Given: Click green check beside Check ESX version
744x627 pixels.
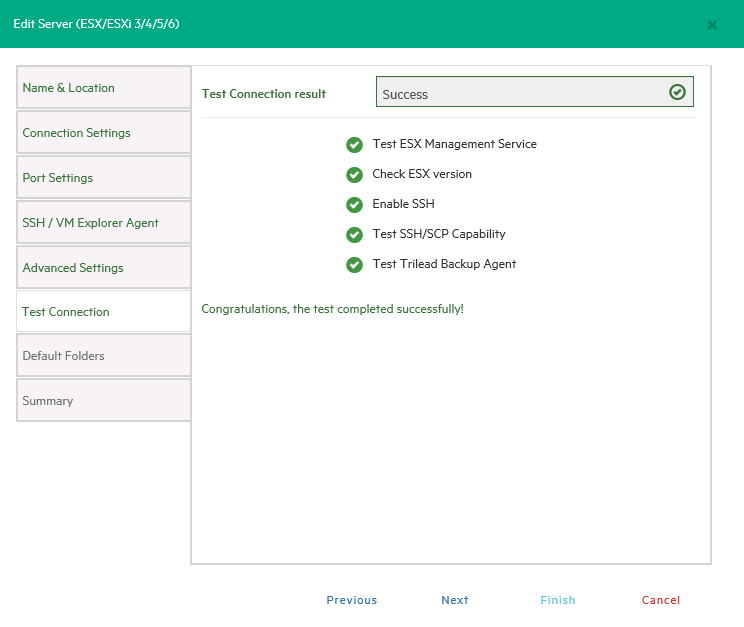Looking at the screenshot, I should click(x=354, y=174).
